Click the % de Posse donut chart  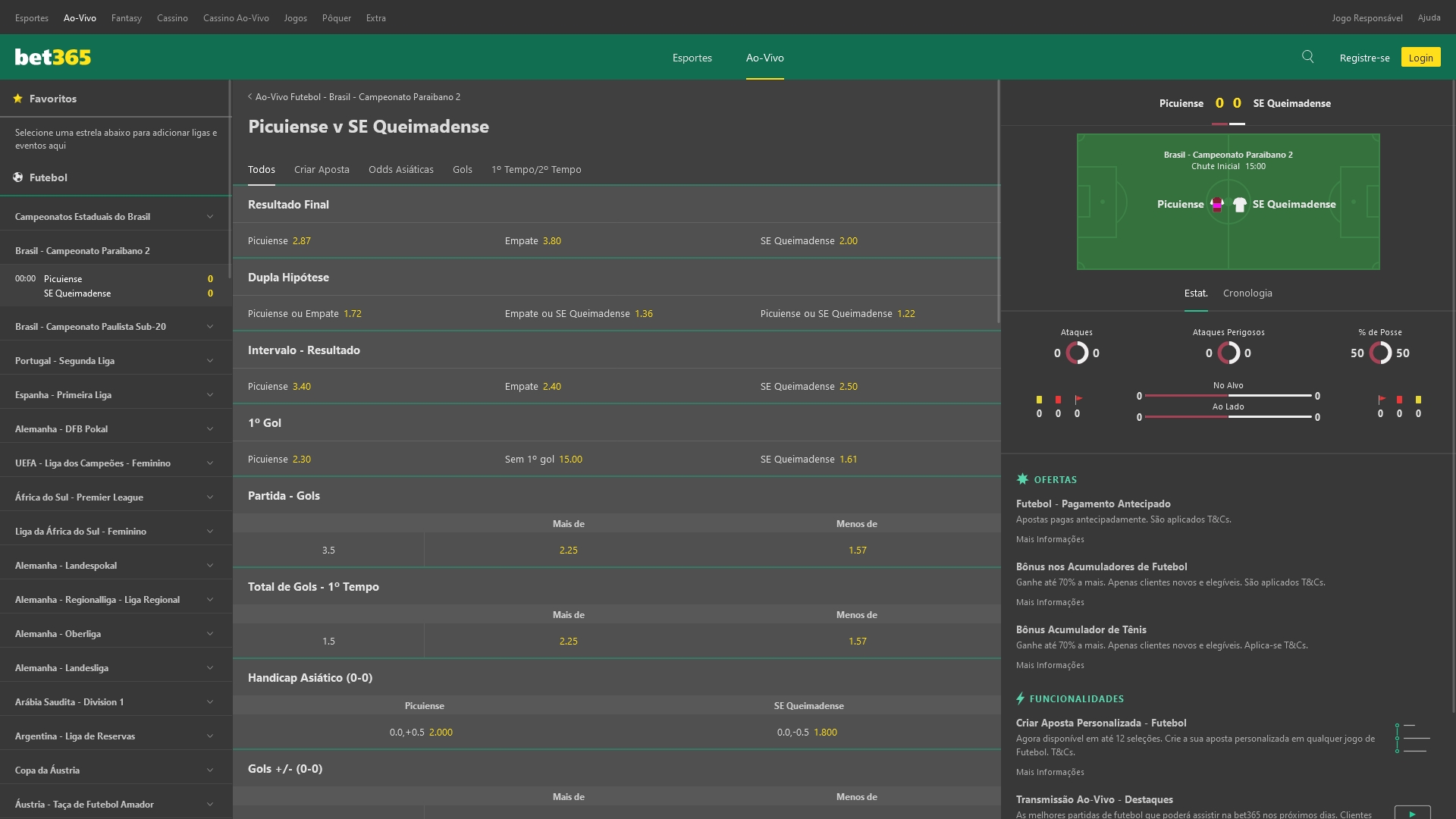[1380, 353]
